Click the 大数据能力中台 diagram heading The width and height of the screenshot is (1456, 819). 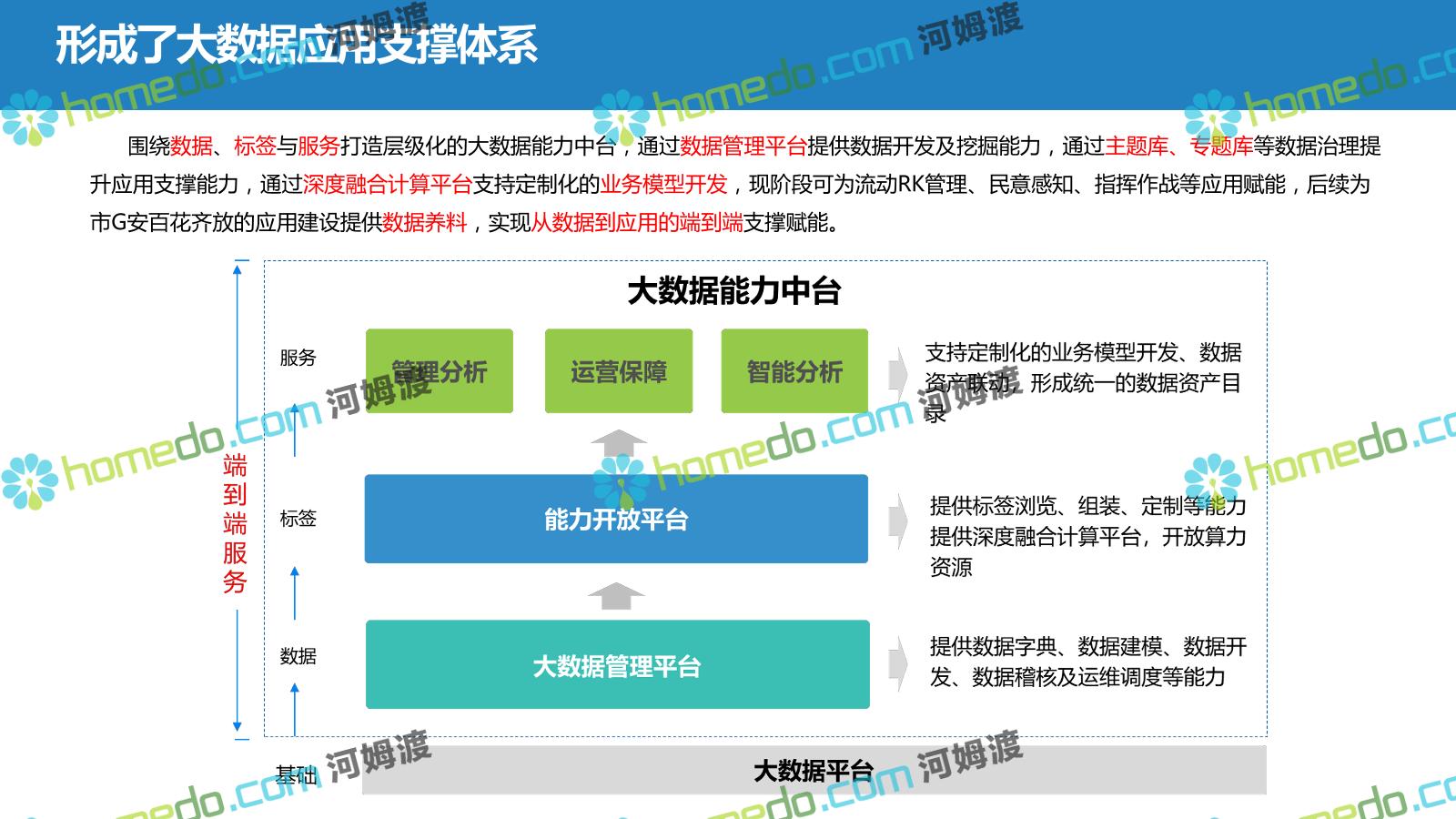pos(733,291)
